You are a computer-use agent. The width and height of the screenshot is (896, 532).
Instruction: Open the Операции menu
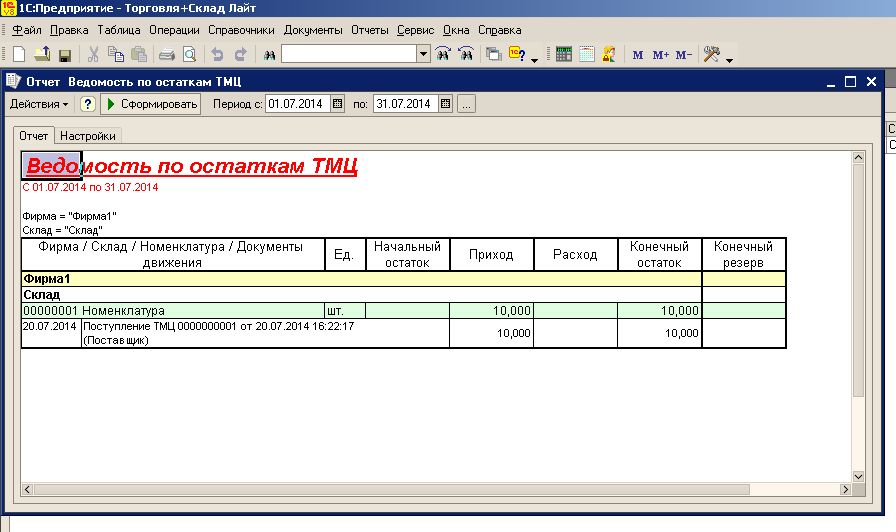pyautogui.click(x=174, y=30)
